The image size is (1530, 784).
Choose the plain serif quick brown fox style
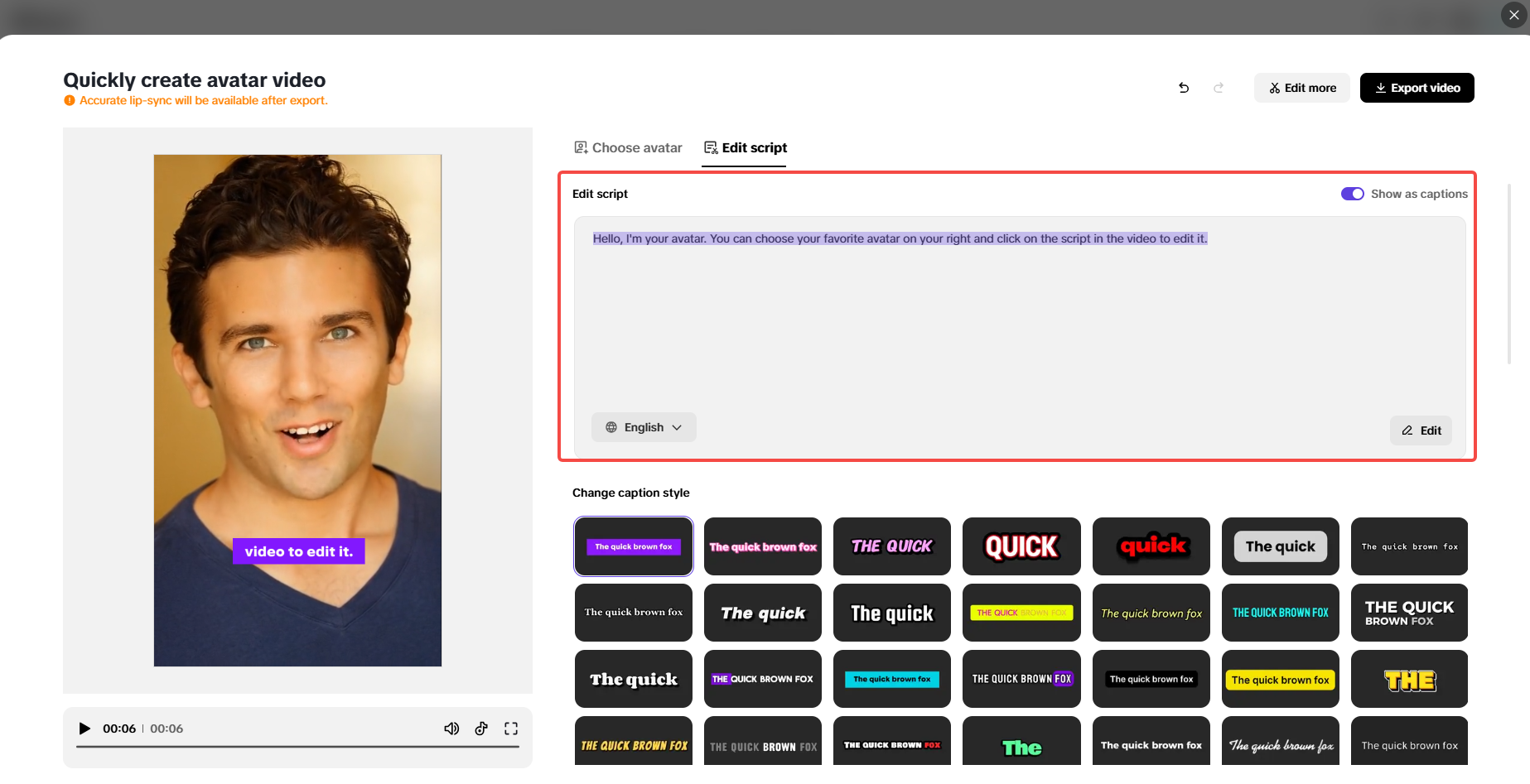(634, 613)
